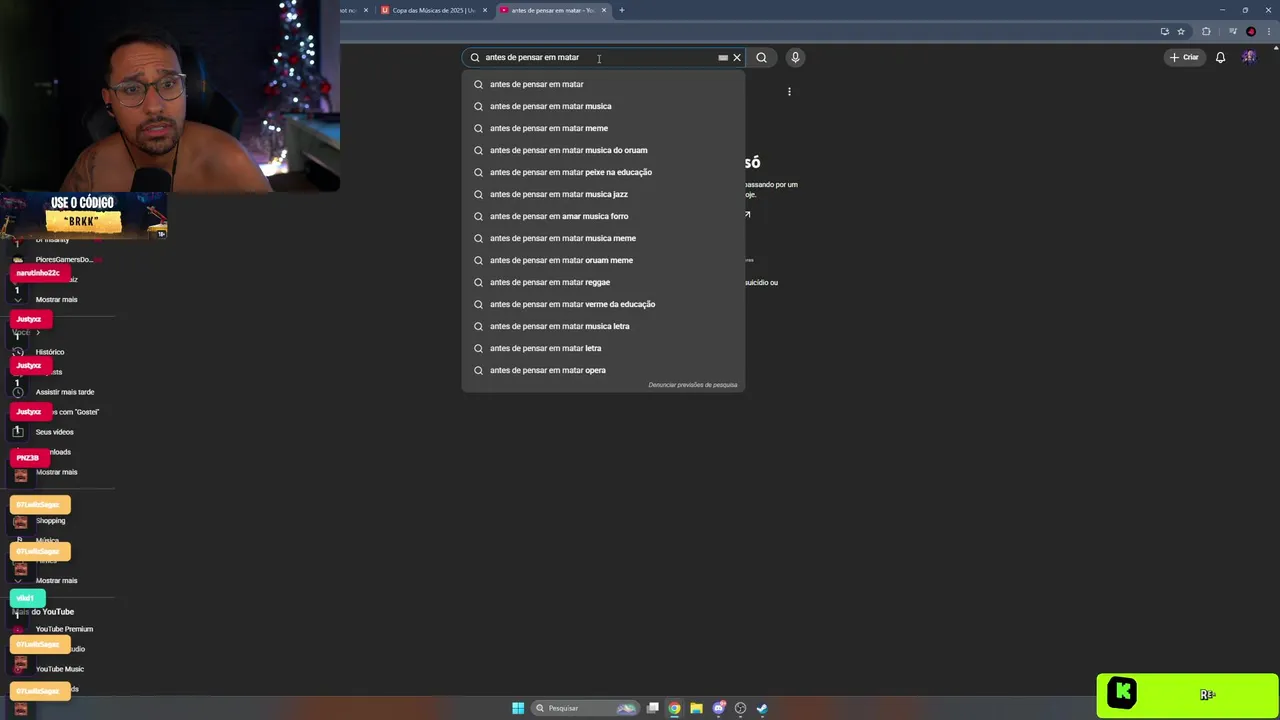
Task: Click the YouTube search magnifier button
Action: coord(761,57)
